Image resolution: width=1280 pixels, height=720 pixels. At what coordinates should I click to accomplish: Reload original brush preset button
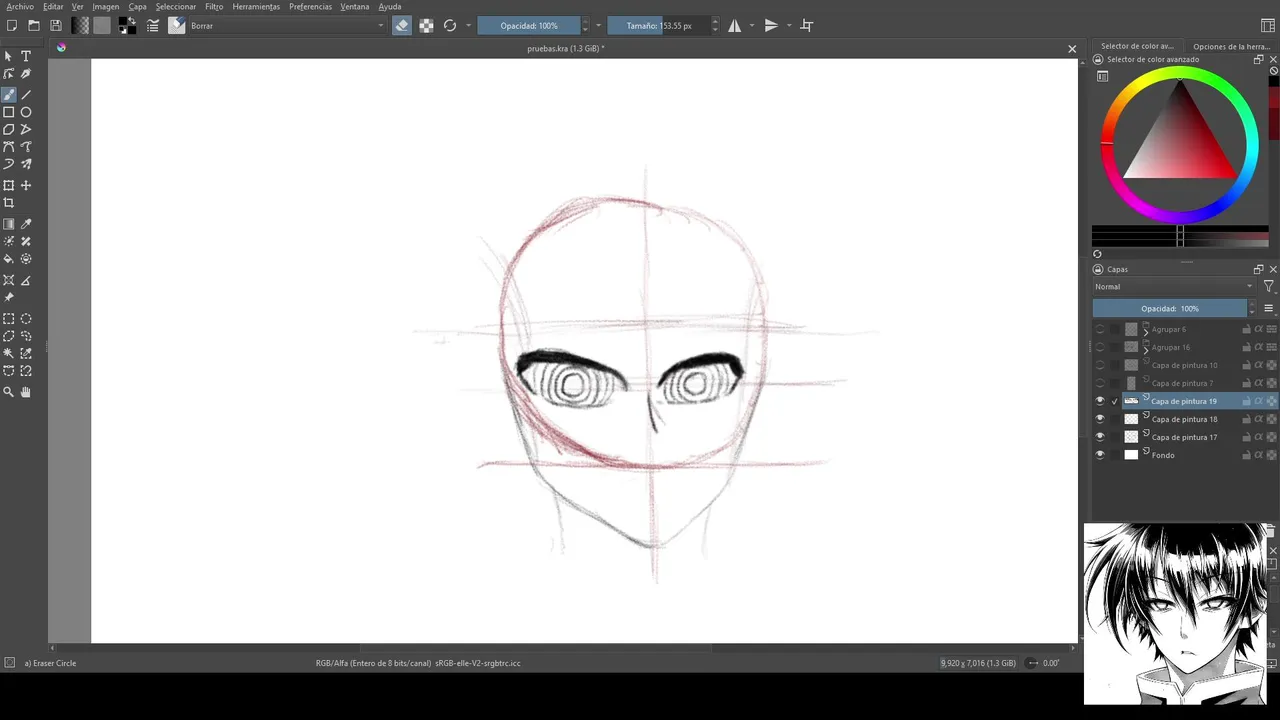(x=450, y=25)
